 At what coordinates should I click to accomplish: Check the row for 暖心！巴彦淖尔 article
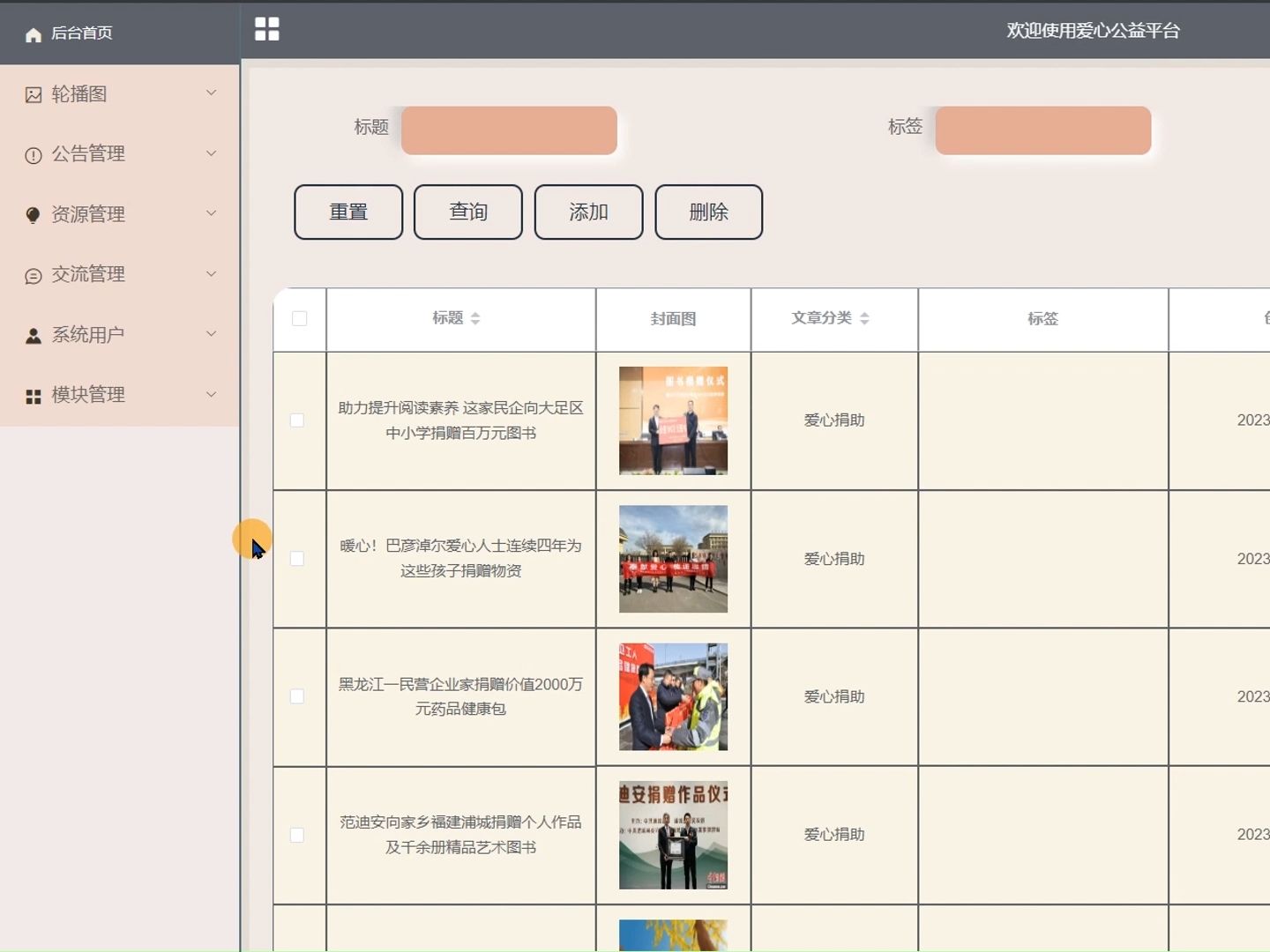297,559
